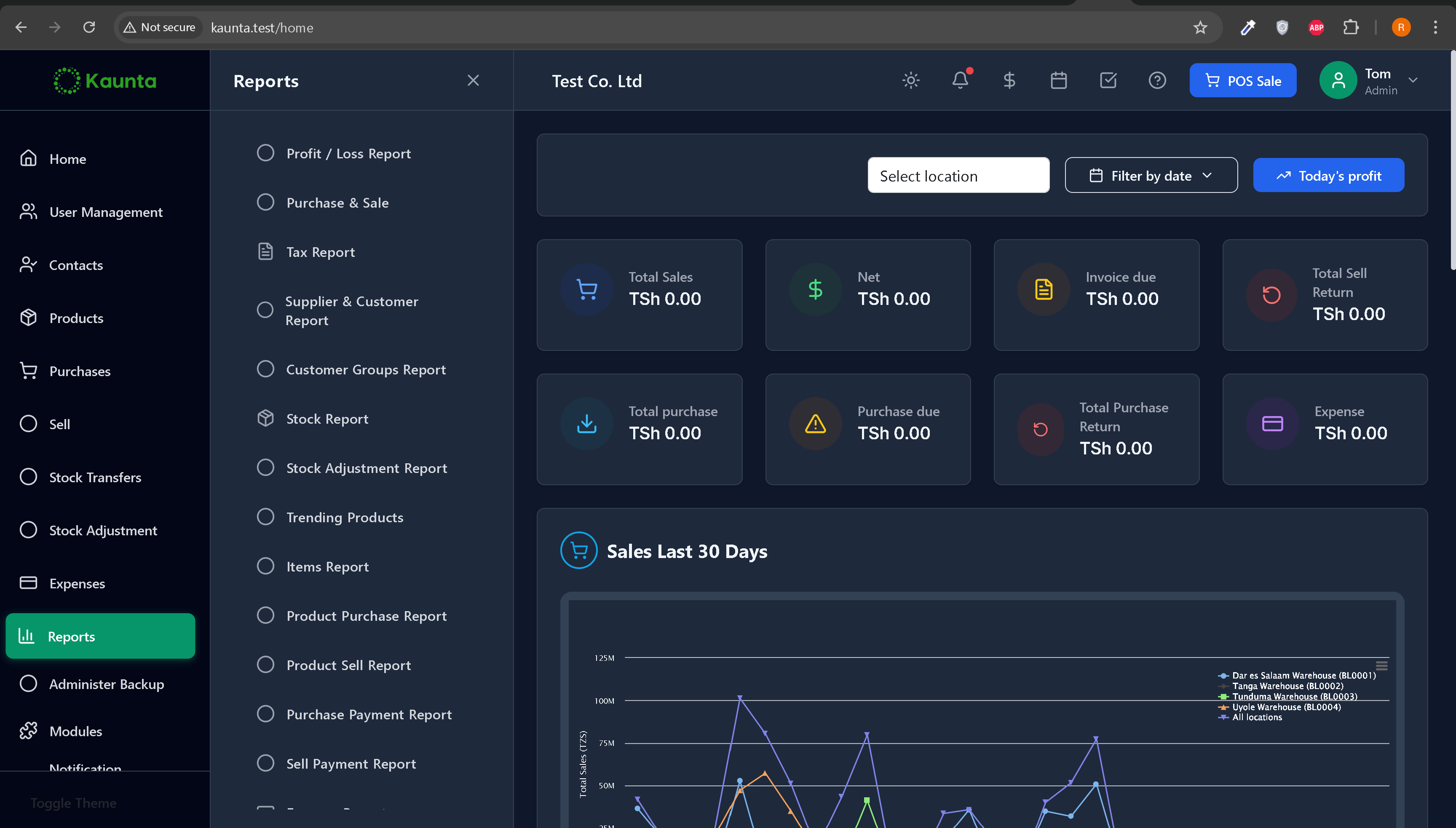
Task: Click the POS Sale button
Action: tap(1243, 81)
